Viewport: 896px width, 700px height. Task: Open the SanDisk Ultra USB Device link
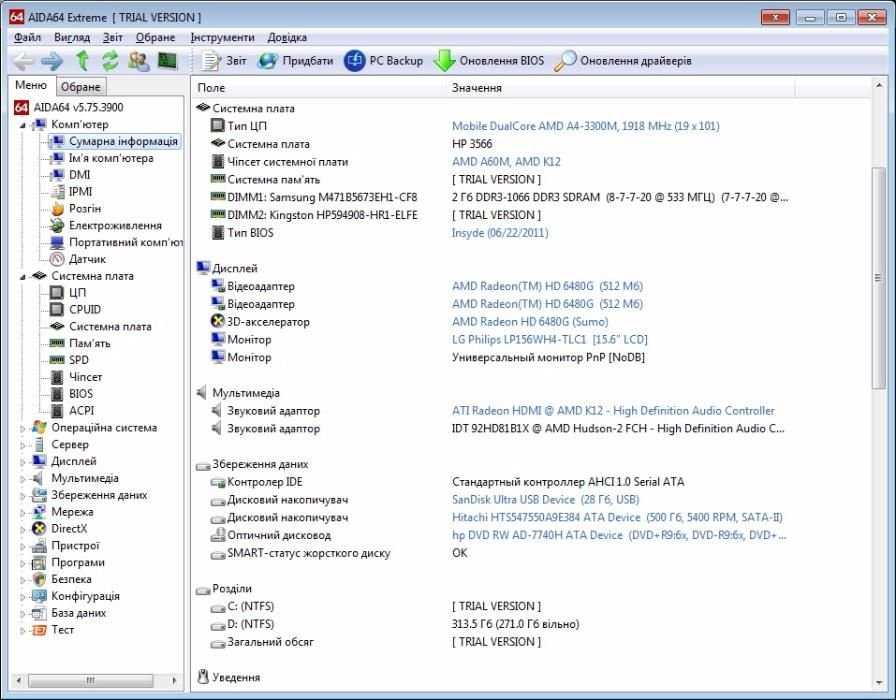pos(545,499)
